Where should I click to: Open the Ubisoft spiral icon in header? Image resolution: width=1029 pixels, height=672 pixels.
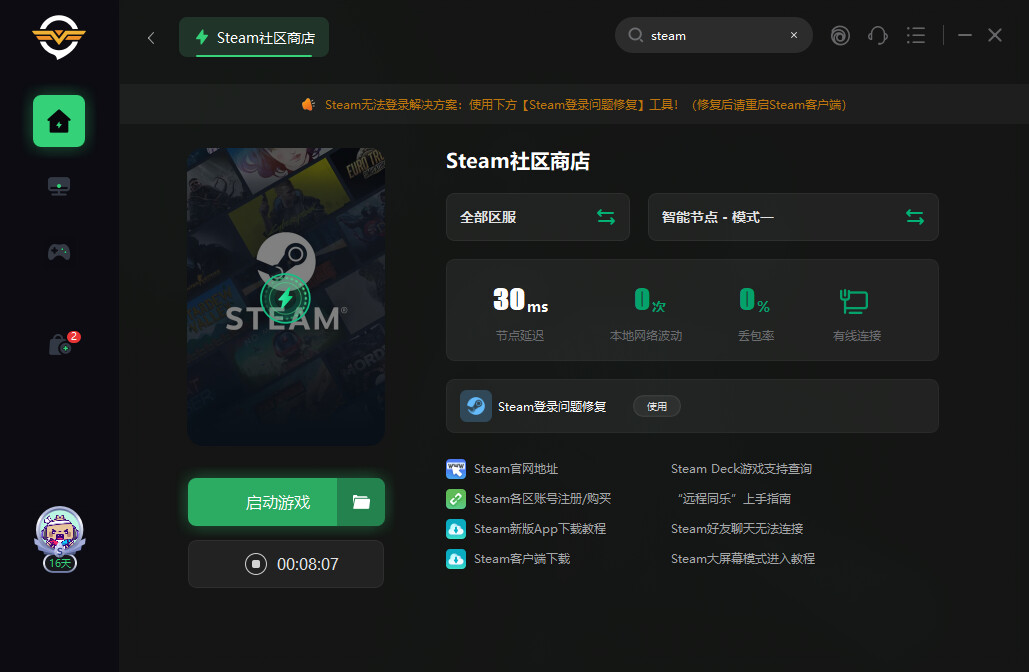[840, 35]
